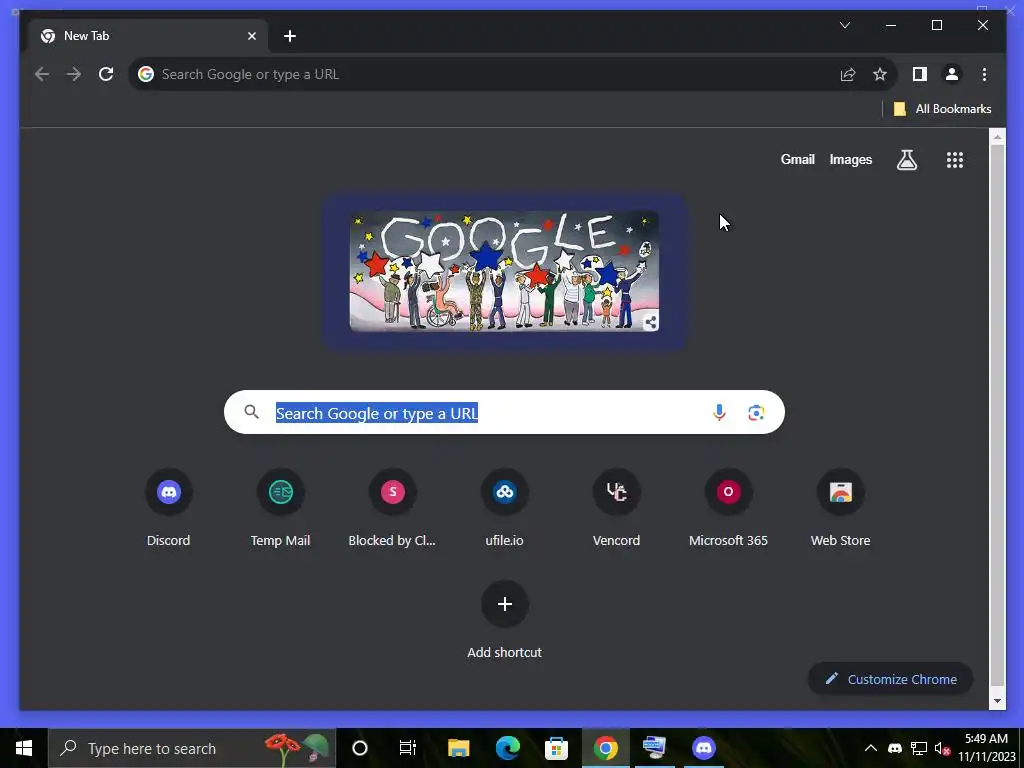Open a new tab with the plus button

[x=290, y=36]
